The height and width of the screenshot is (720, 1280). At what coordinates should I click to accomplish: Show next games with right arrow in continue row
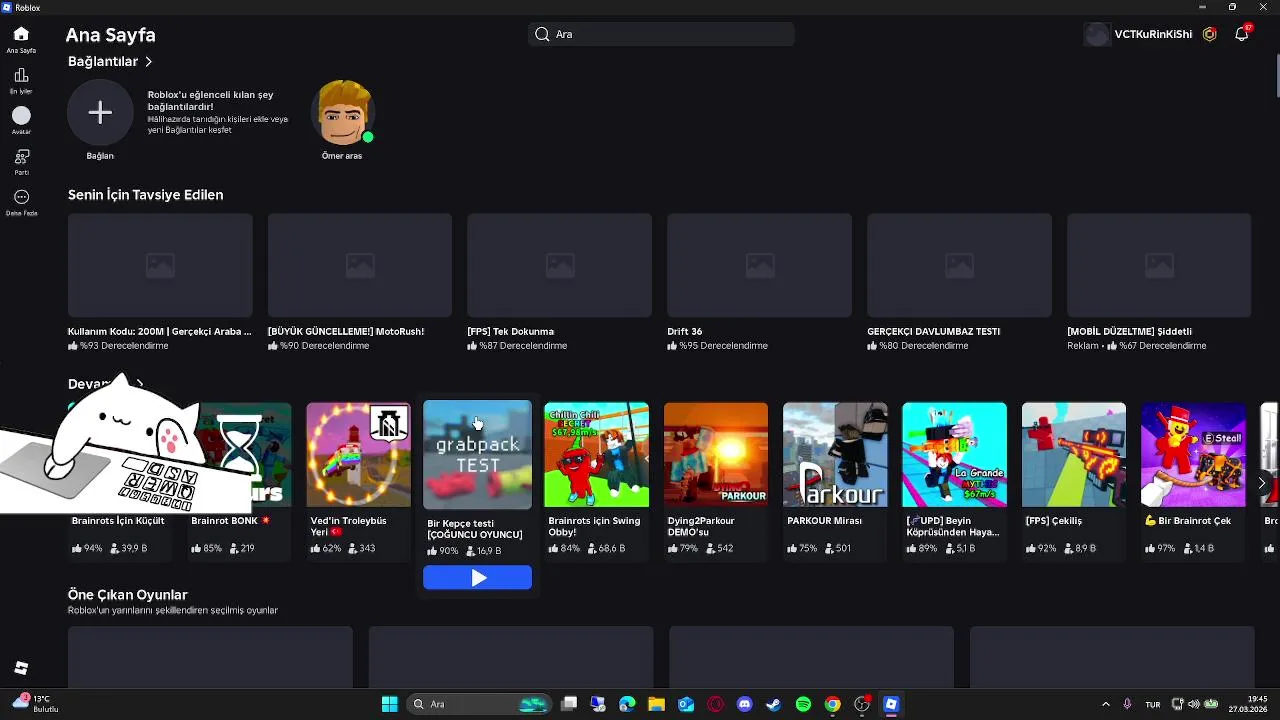point(1261,483)
